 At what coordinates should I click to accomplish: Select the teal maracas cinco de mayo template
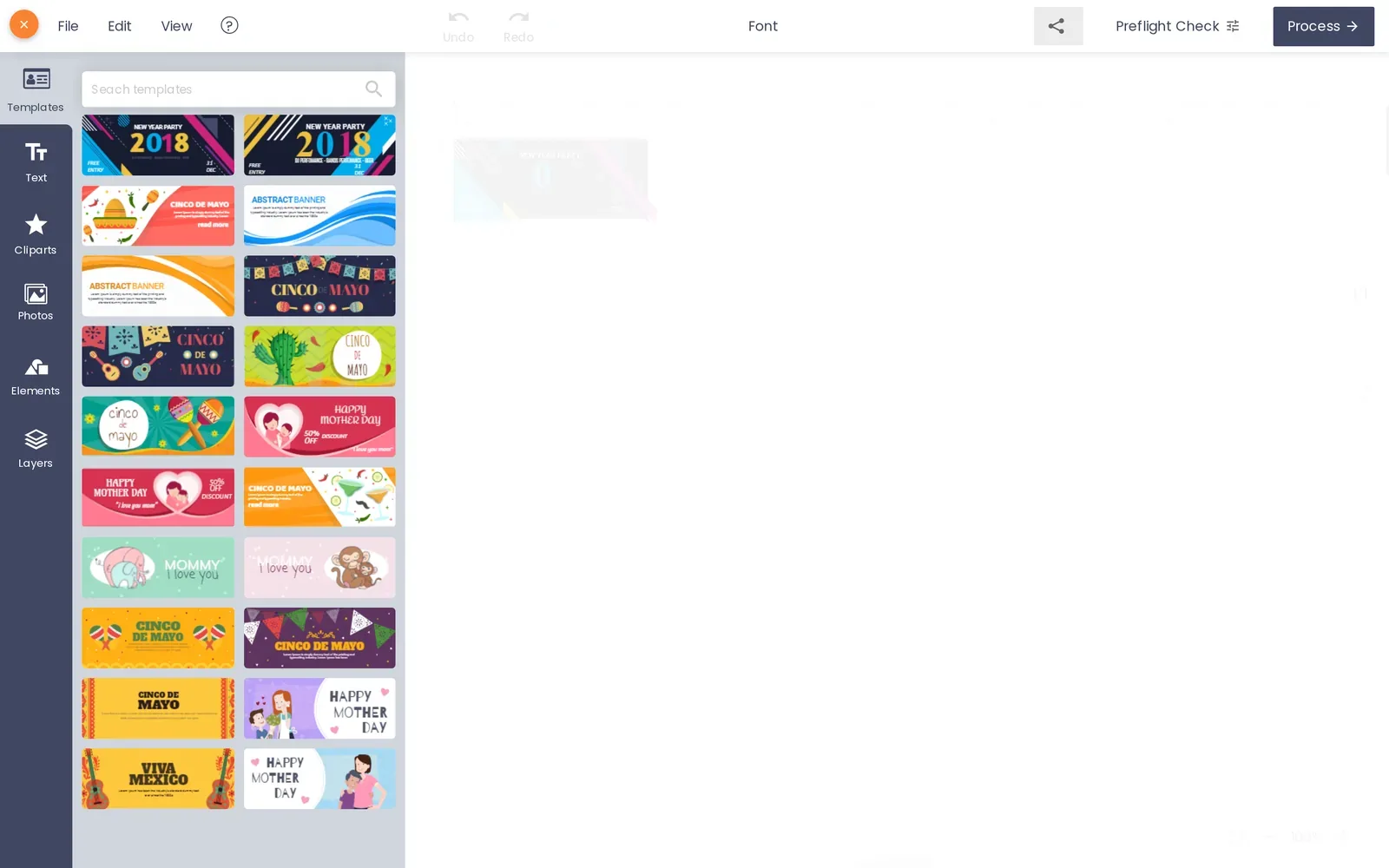[158, 426]
